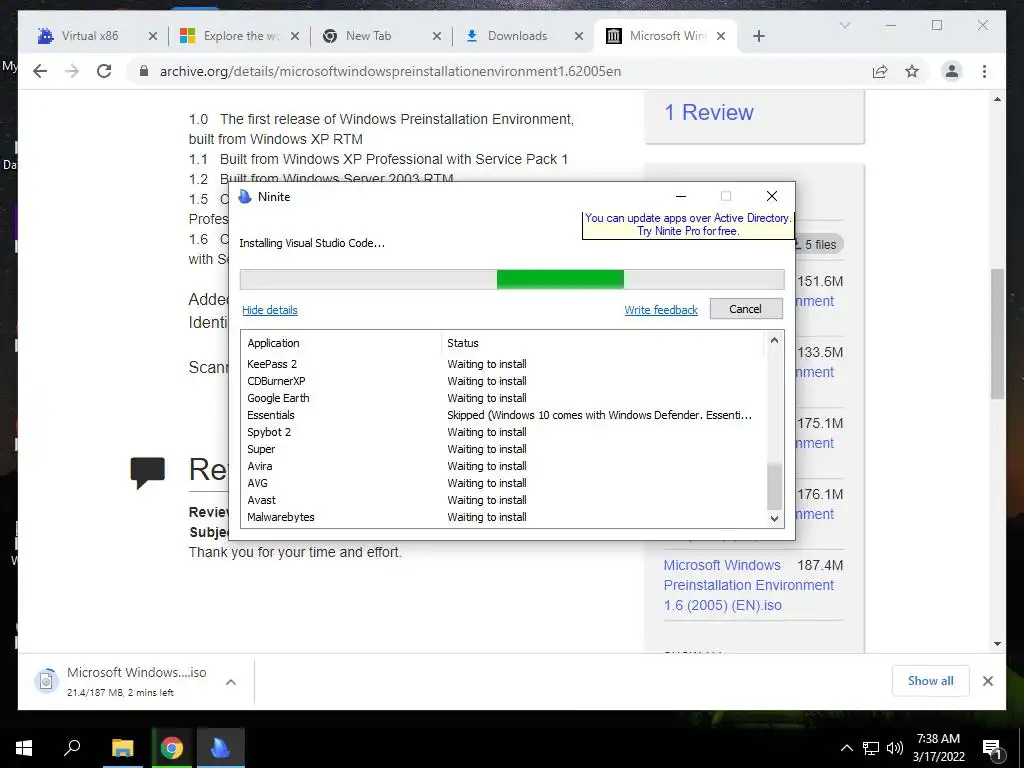Select the Malwarebytes row
Image resolution: width=1024 pixels, height=768 pixels.
[x=503, y=517]
